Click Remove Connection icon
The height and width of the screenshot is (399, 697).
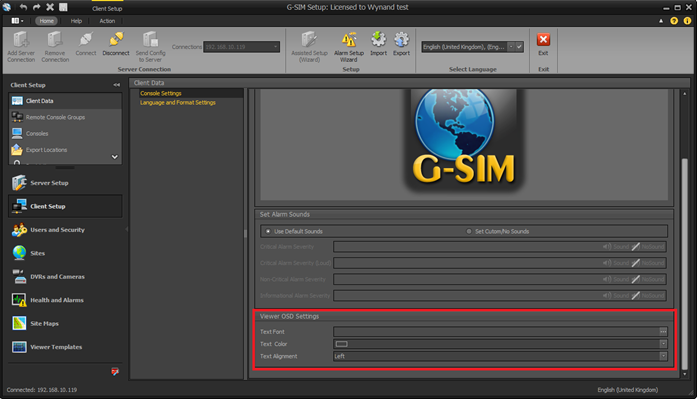55,40
